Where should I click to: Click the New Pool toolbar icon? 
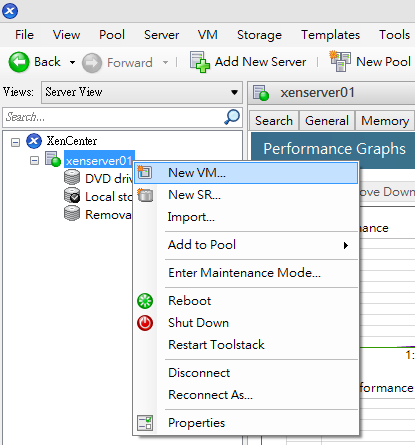click(x=340, y=61)
